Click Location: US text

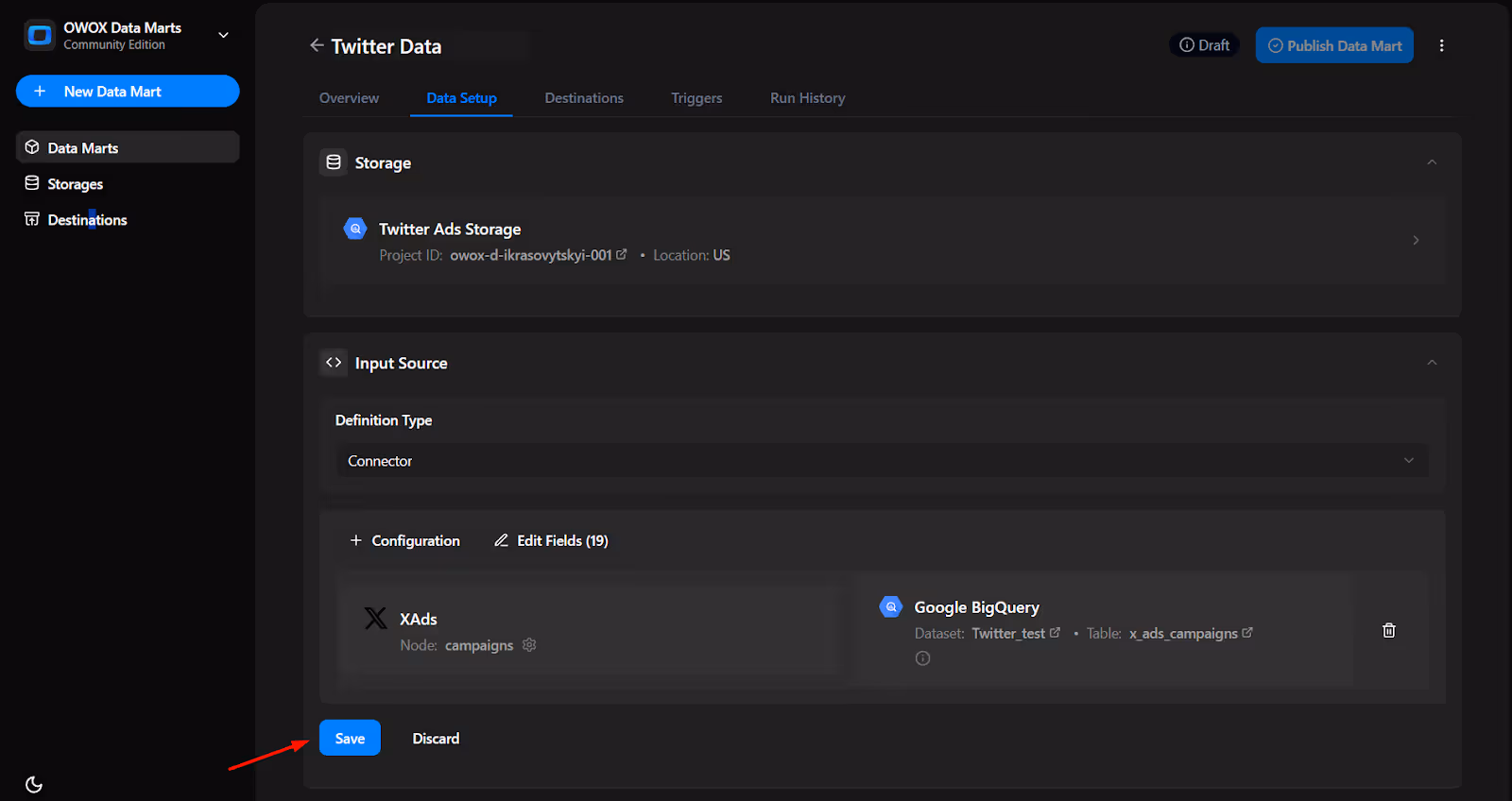tap(692, 255)
